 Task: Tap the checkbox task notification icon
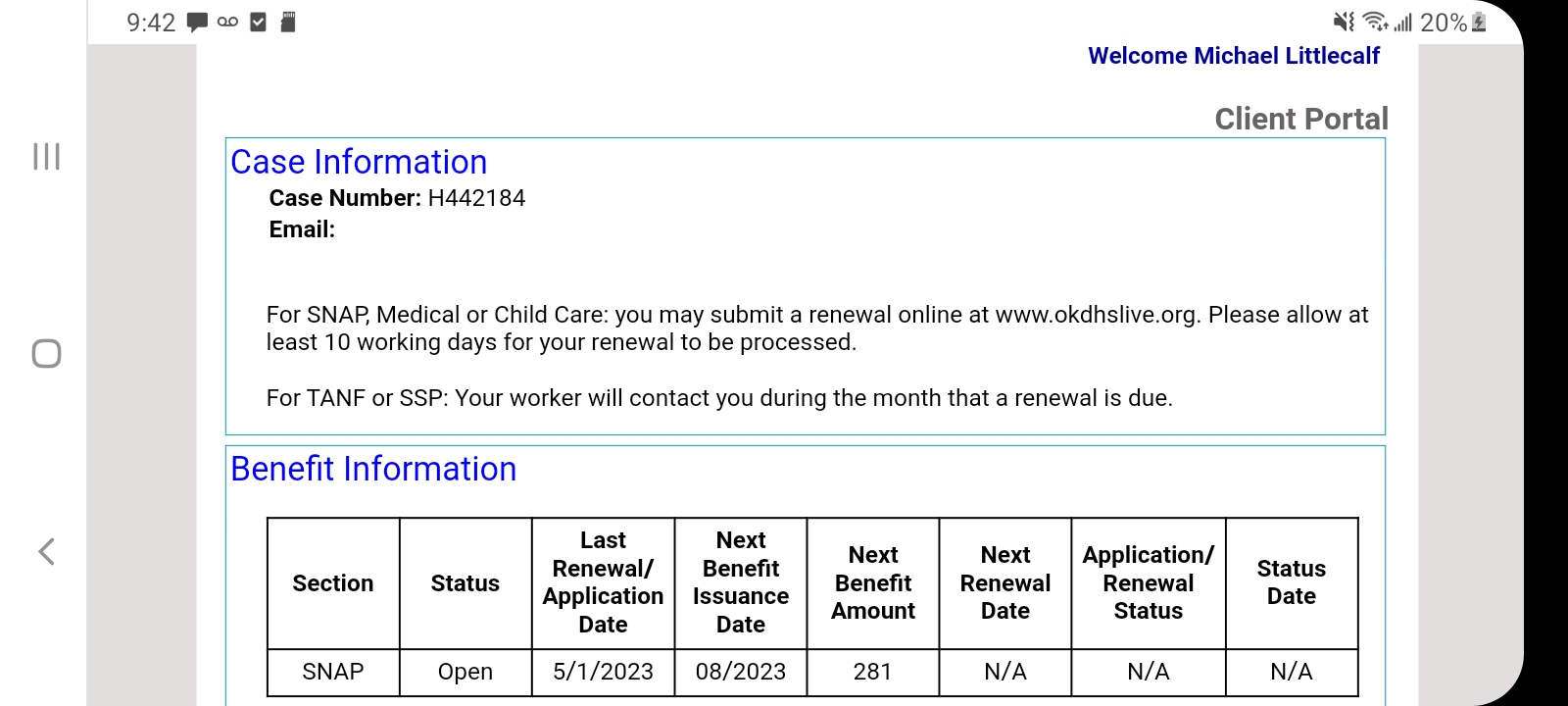coord(258,22)
